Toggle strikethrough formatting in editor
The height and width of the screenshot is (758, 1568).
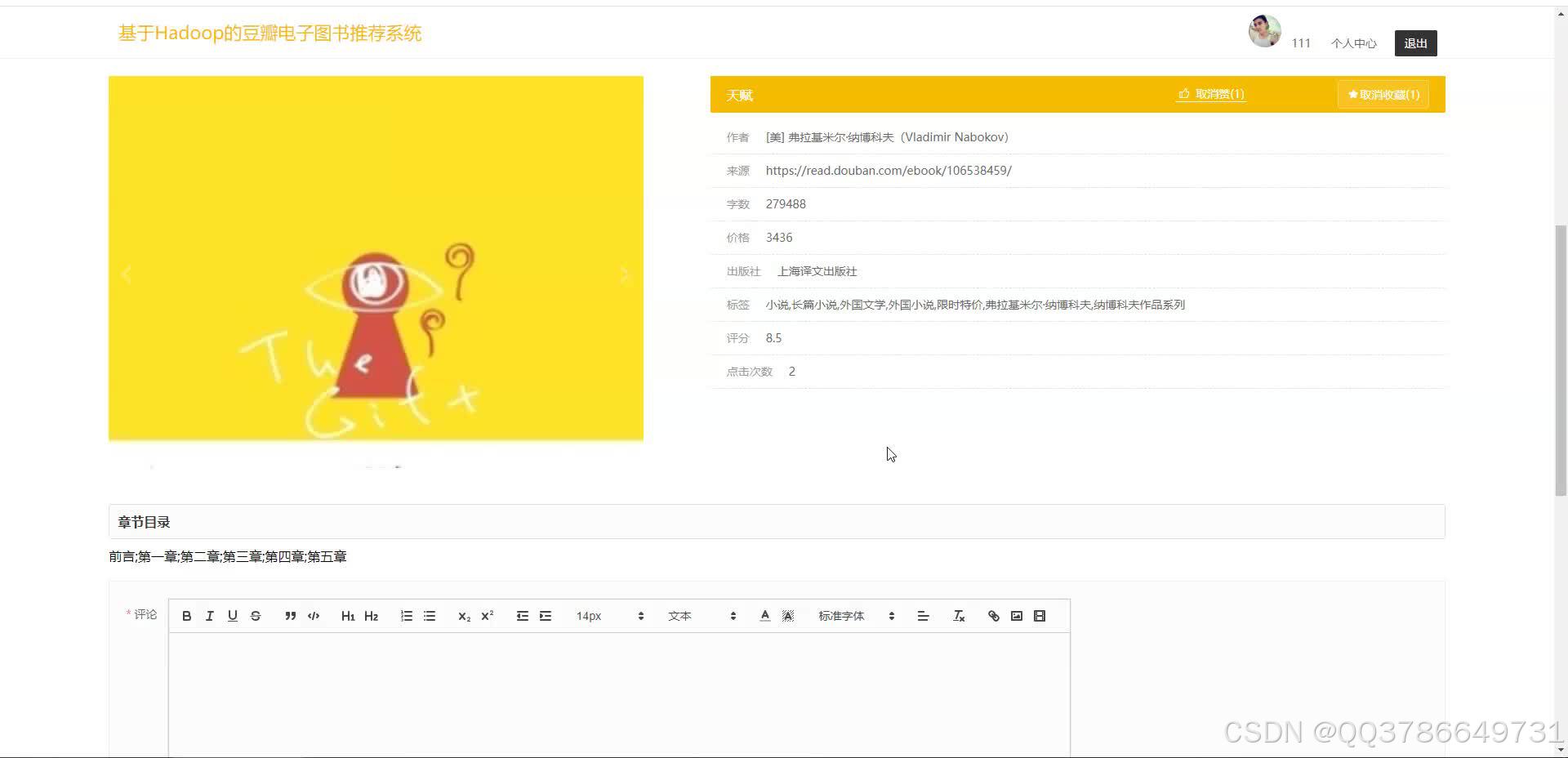coord(256,616)
